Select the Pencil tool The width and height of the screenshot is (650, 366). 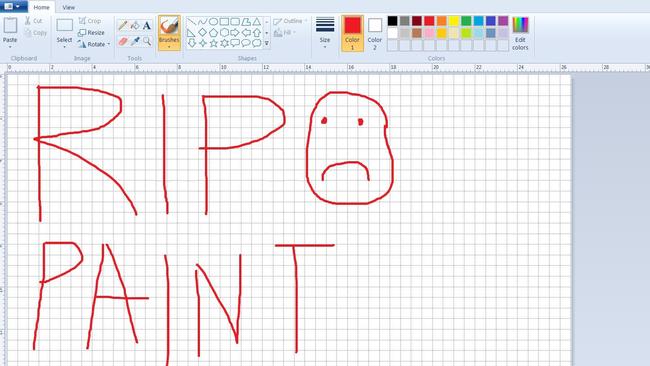pyautogui.click(x=123, y=26)
